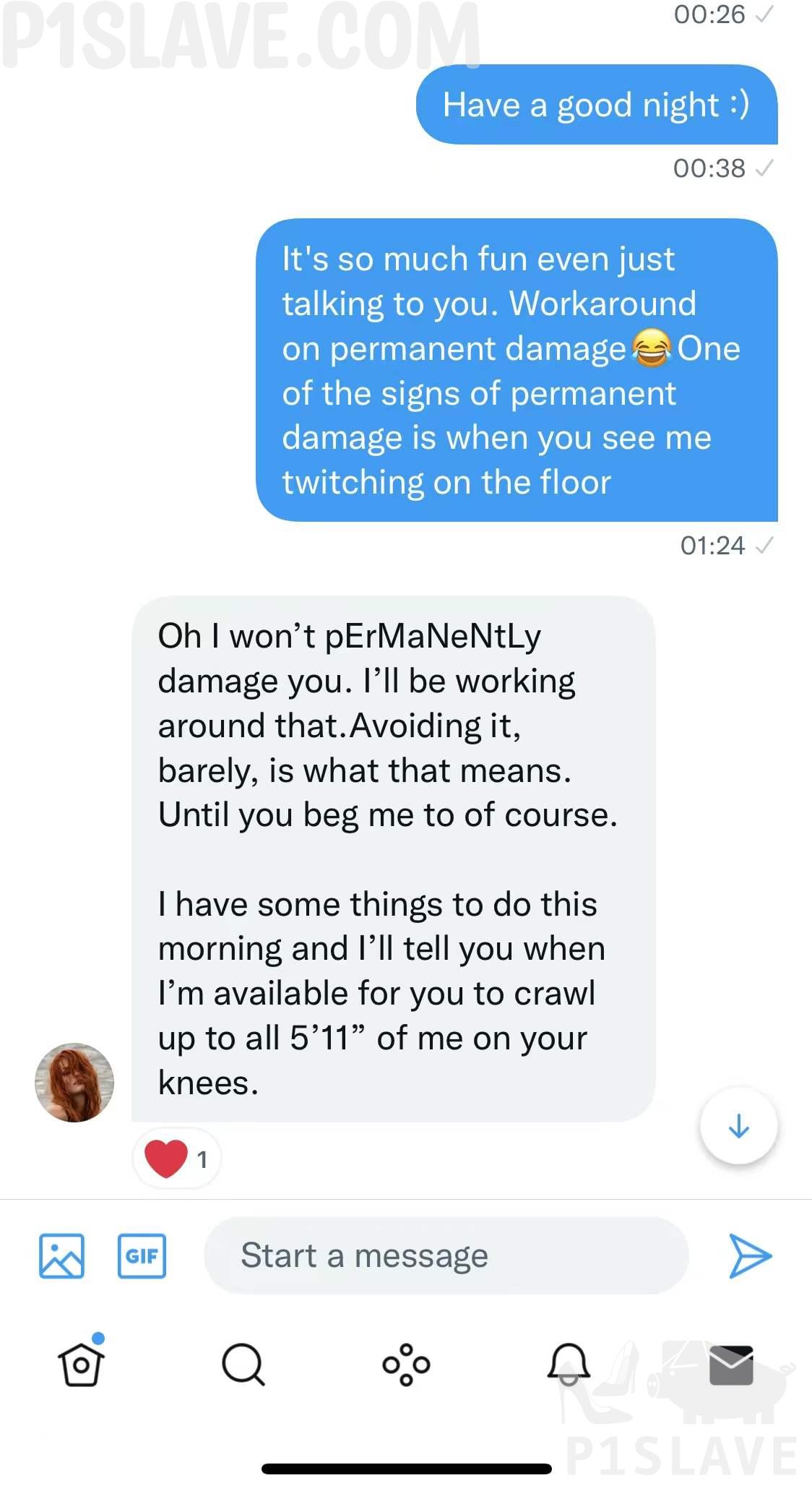This screenshot has height=1491, width=812.
Task: Tap the home indicator bar at bottom
Action: coord(406,1469)
